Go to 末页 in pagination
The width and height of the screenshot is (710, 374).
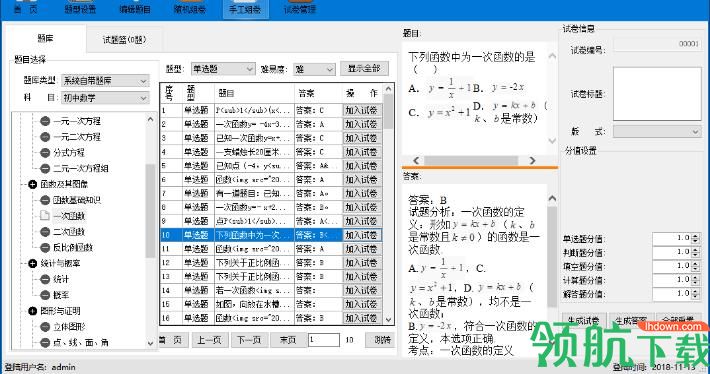pyautogui.click(x=288, y=340)
